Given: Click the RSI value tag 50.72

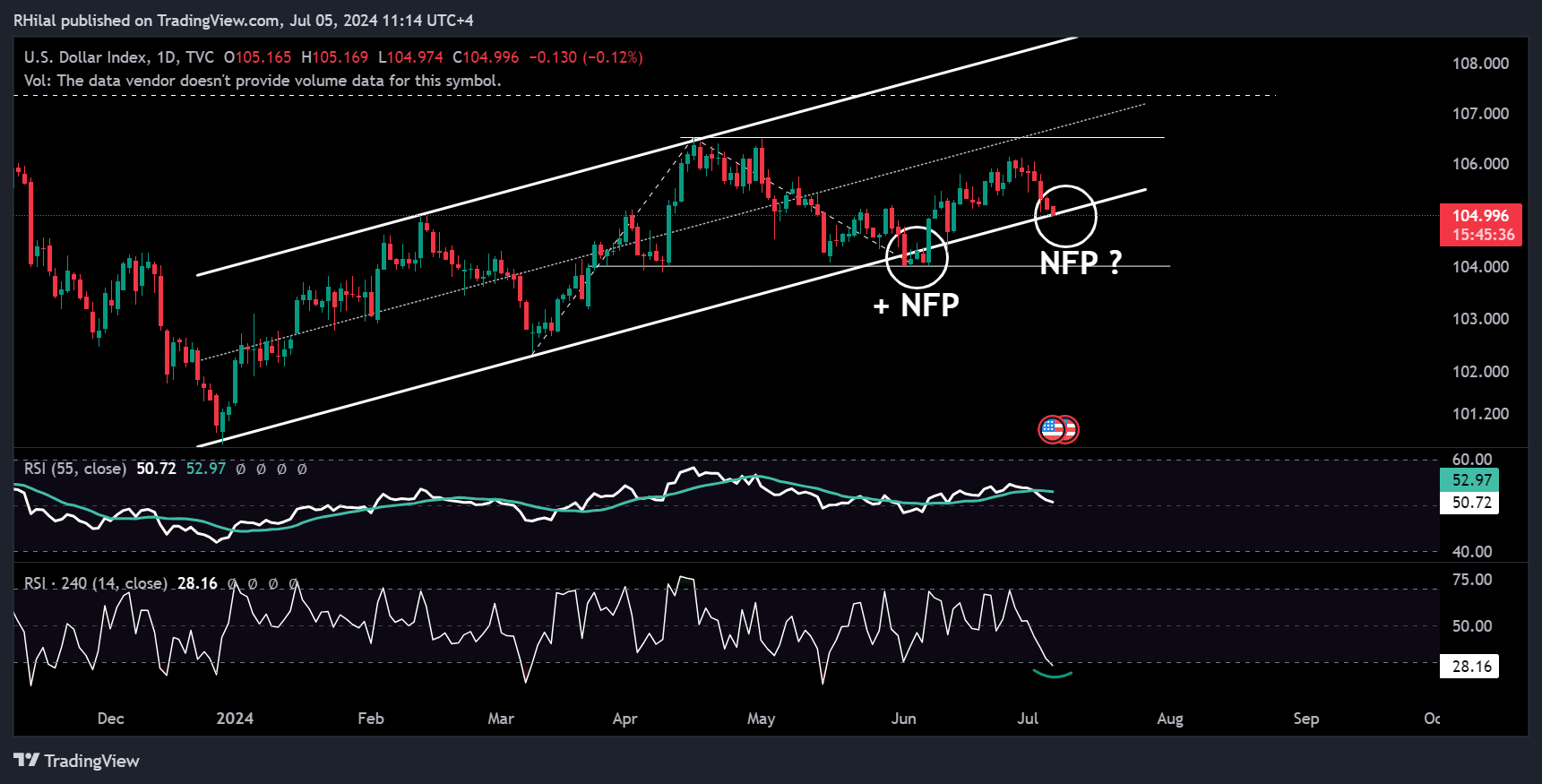Looking at the screenshot, I should [x=1469, y=503].
